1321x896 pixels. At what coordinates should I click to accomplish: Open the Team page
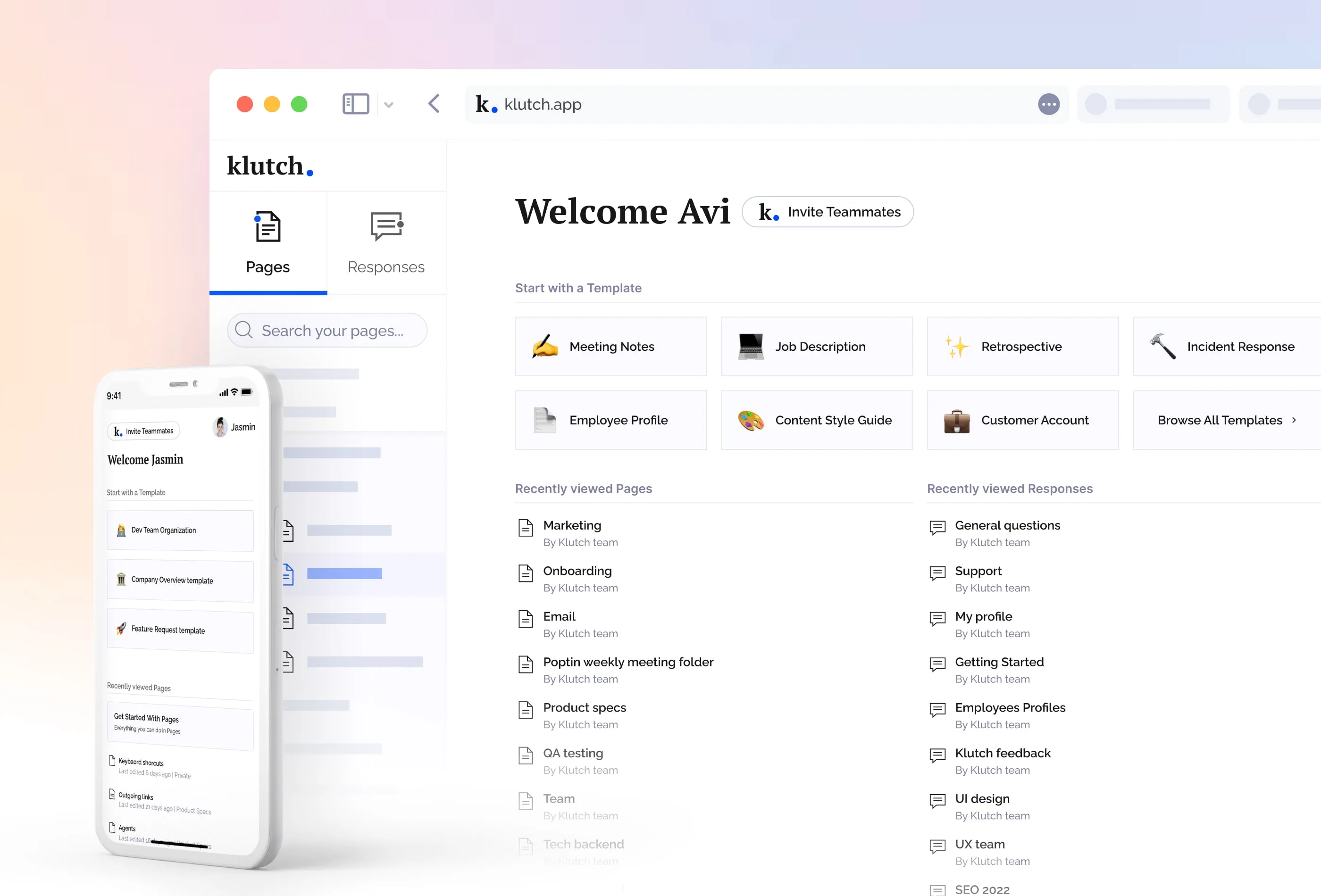click(559, 798)
